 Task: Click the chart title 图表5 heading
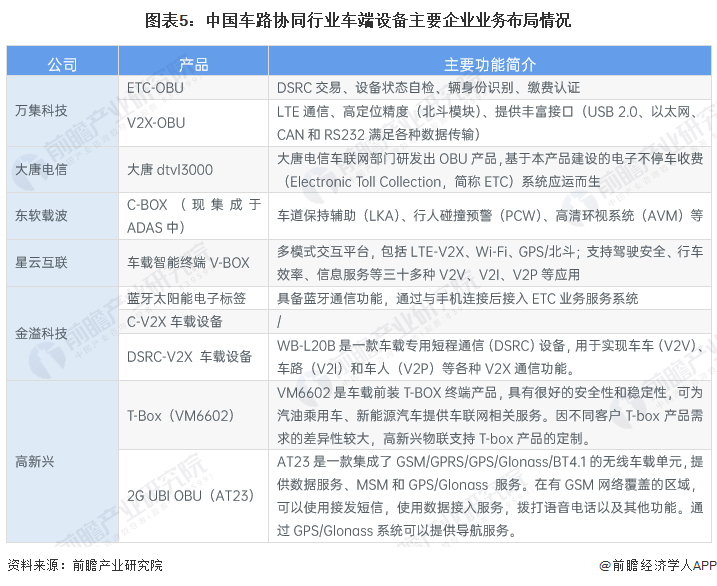pos(358,19)
